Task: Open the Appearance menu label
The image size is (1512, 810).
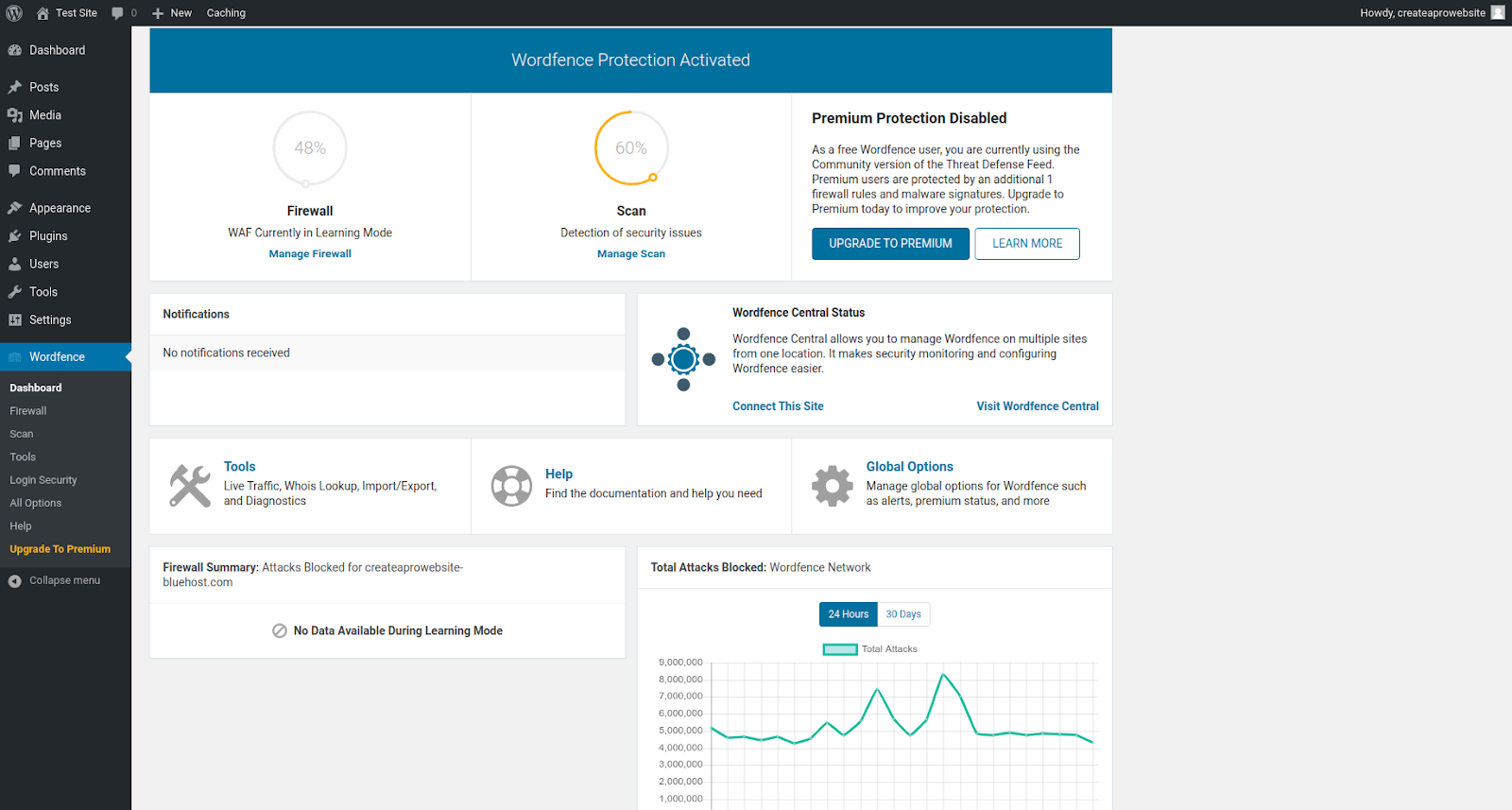Action: coord(60,208)
